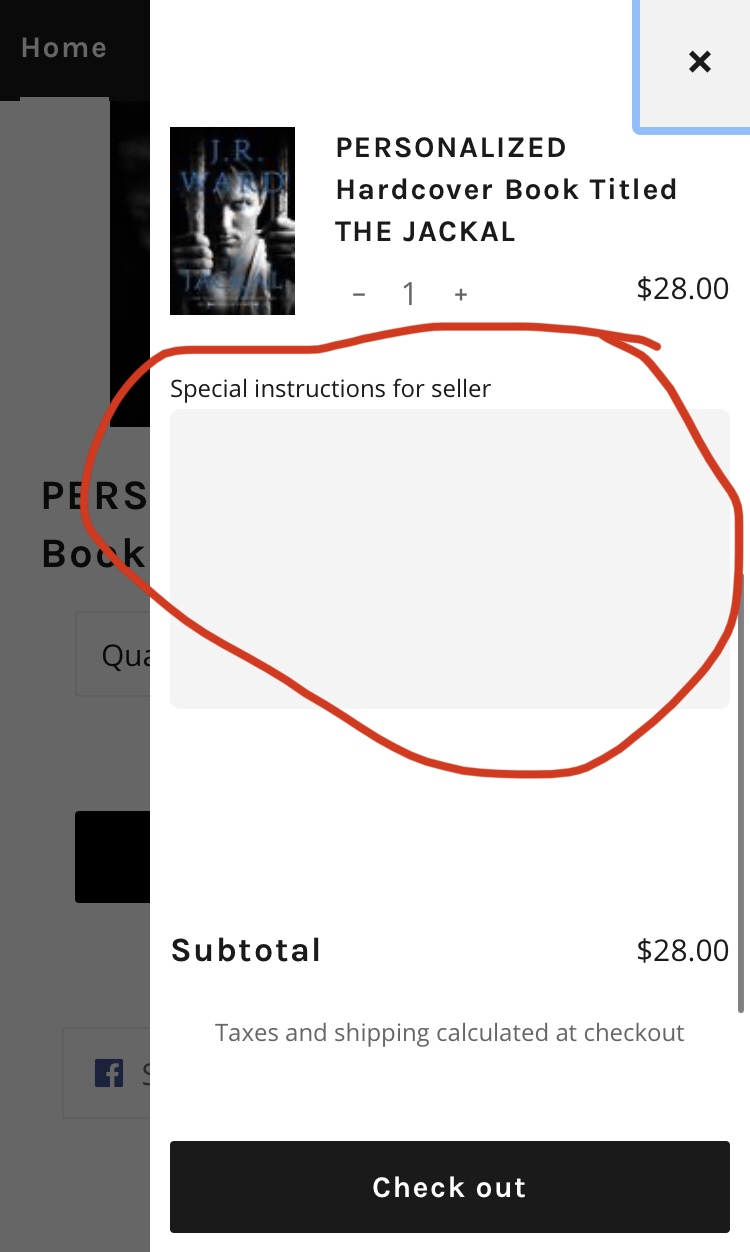Viewport: 750px width, 1252px height.
Task: Click the taxes and shipping note
Action: tap(449, 1032)
